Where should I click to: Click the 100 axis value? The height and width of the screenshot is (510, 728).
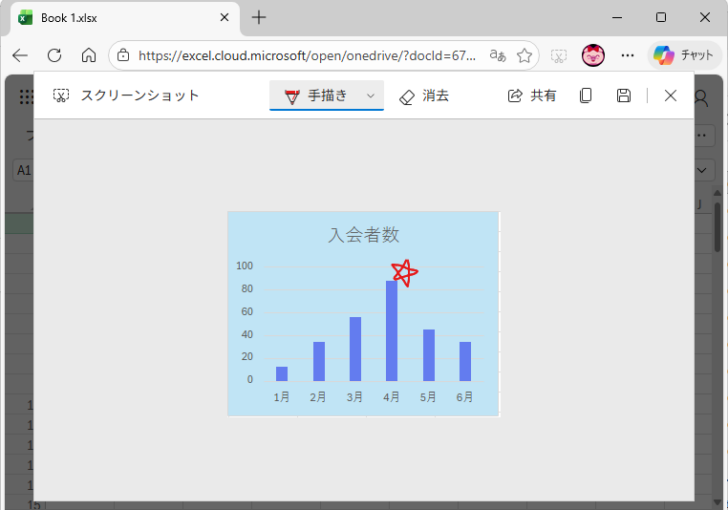(244, 266)
